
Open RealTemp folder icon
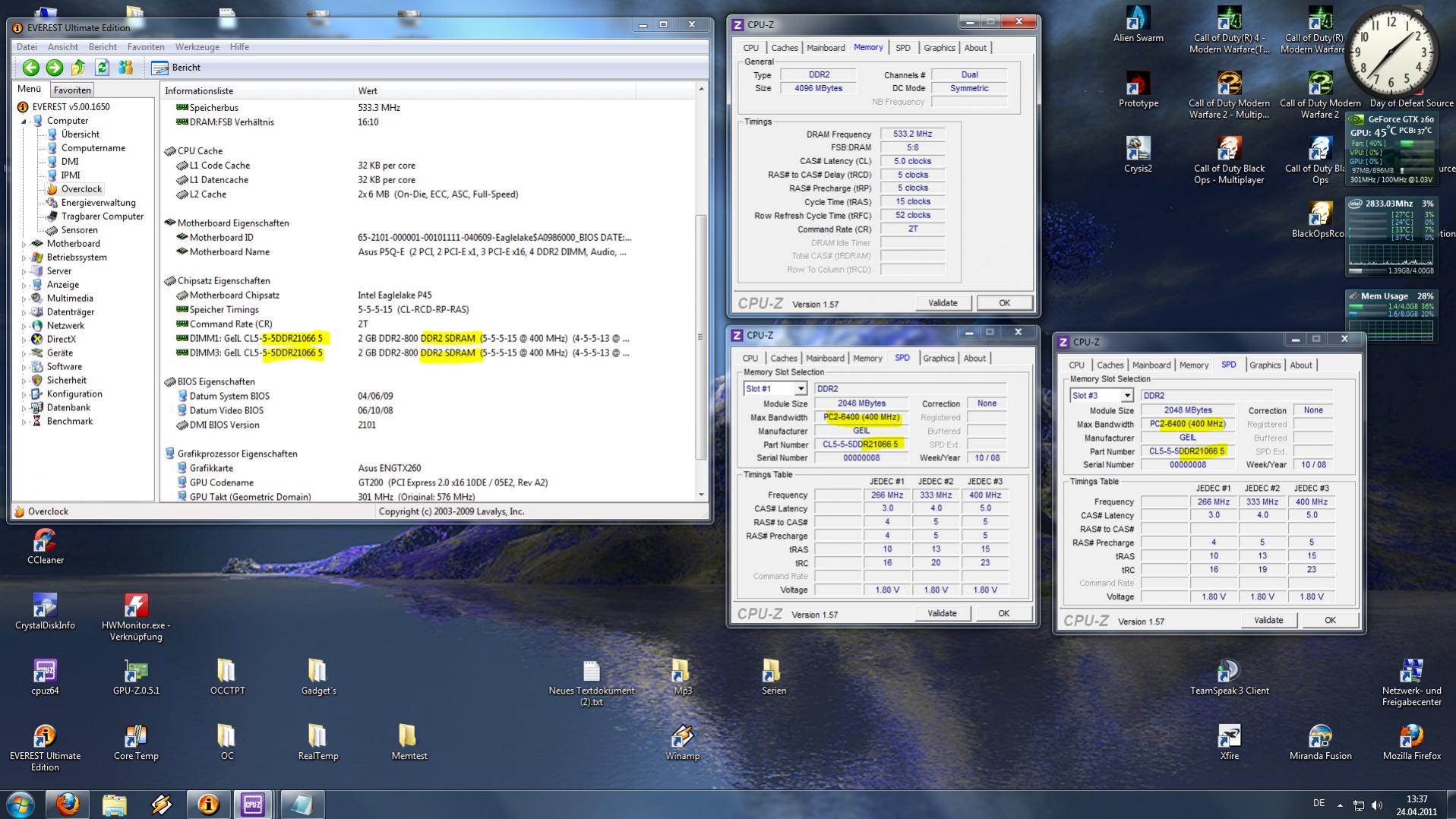[x=318, y=742]
